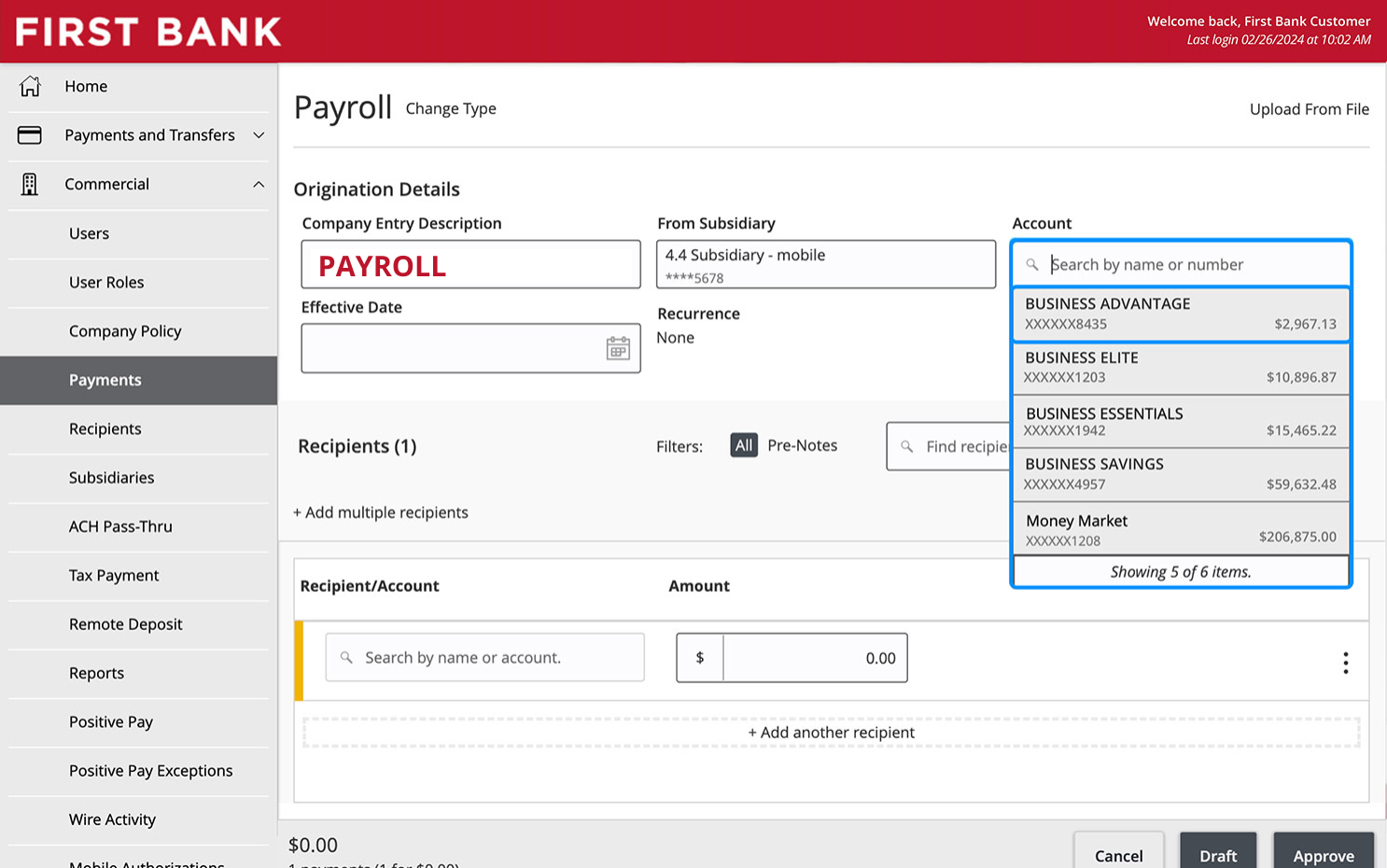
Task: Open the recipient row three-dot options menu
Action: (x=1345, y=663)
